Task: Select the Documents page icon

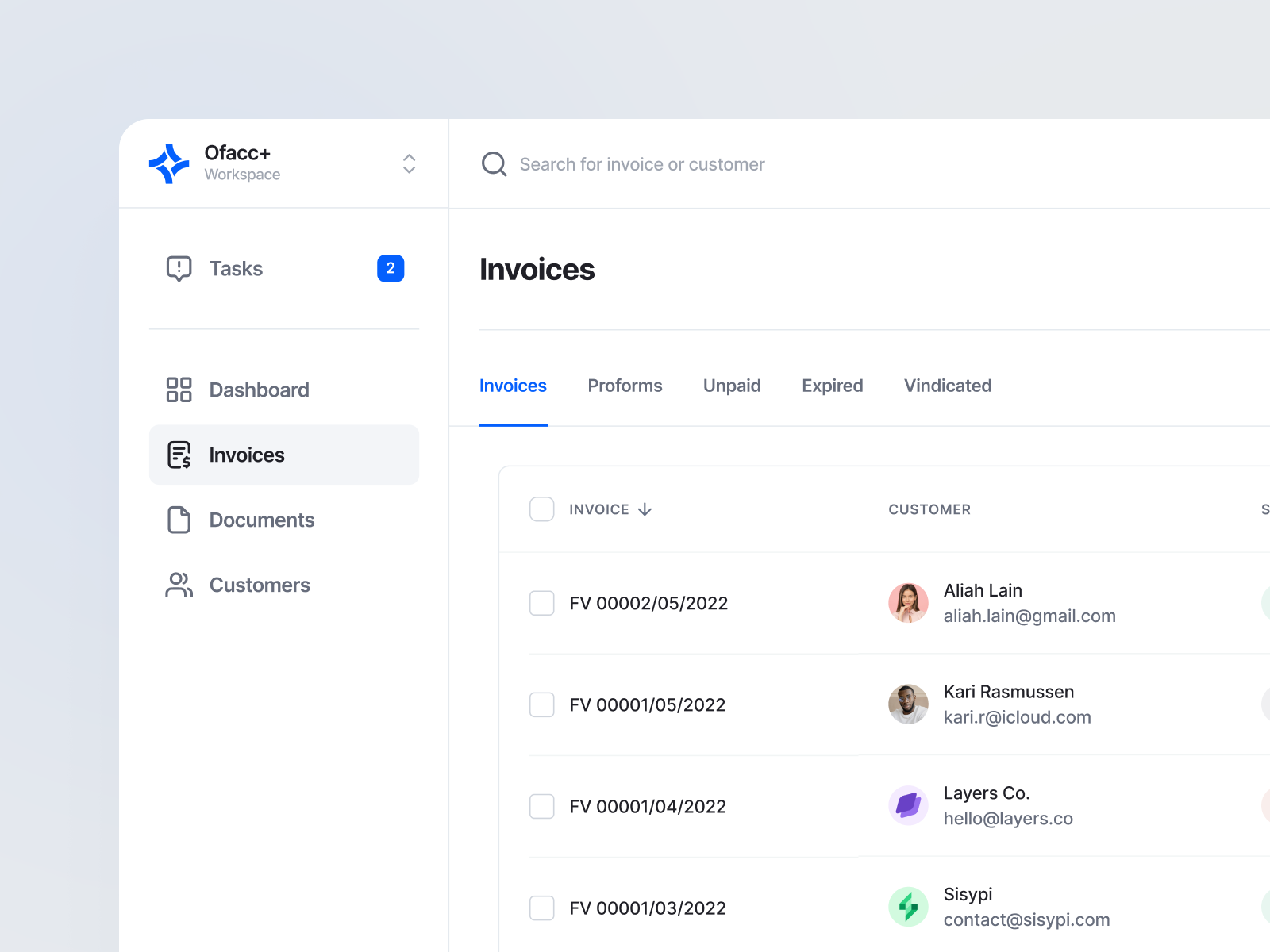Action: point(178,520)
